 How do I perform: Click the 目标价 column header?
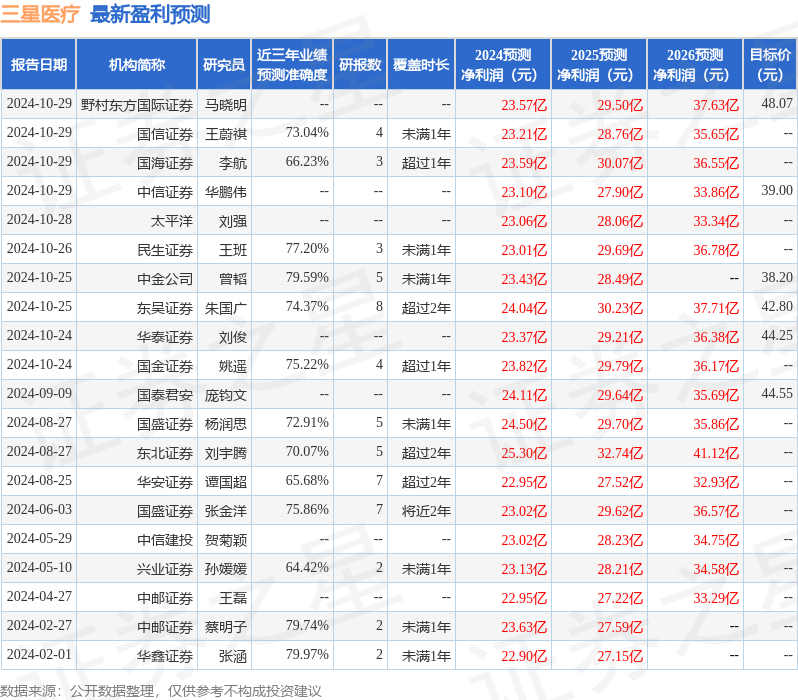click(770, 65)
